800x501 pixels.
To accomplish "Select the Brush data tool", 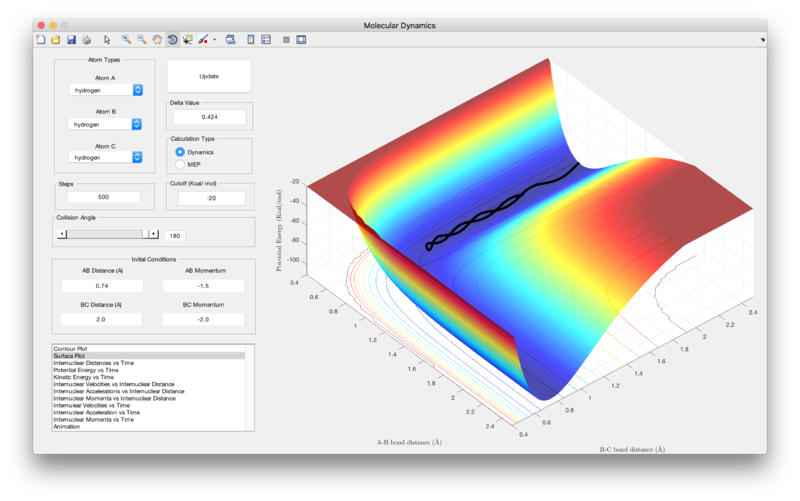I will pyautogui.click(x=203, y=39).
